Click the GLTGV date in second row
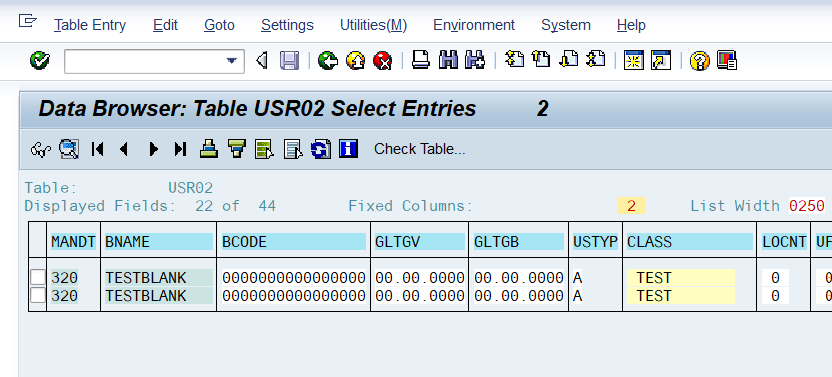The height and width of the screenshot is (377, 832). 420,295
